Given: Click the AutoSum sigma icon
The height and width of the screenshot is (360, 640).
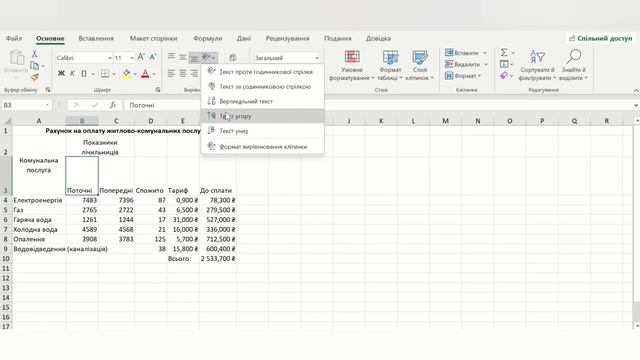Looking at the screenshot, I should click(504, 52).
